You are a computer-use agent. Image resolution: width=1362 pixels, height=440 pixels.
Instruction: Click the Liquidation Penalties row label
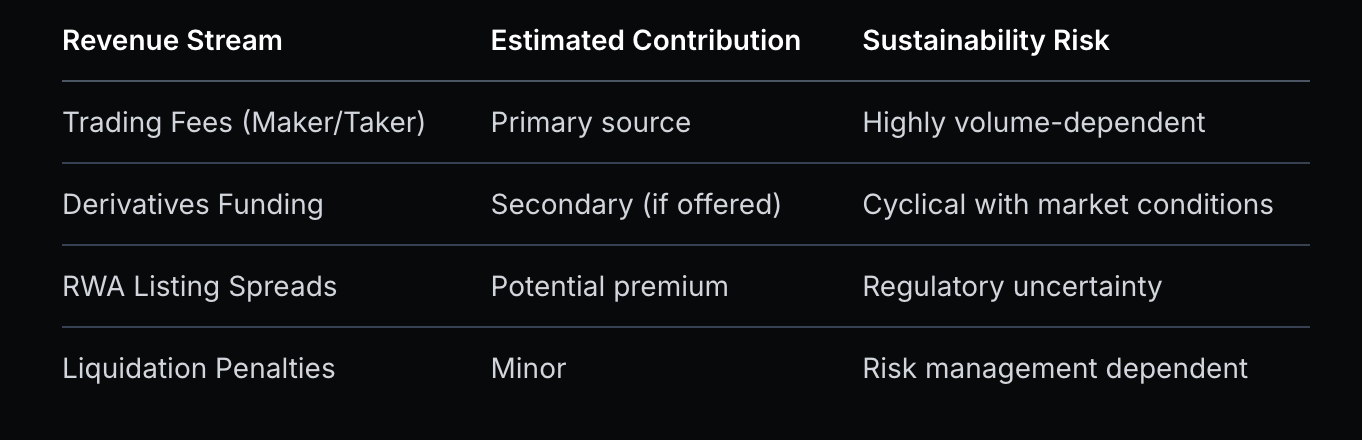point(198,368)
